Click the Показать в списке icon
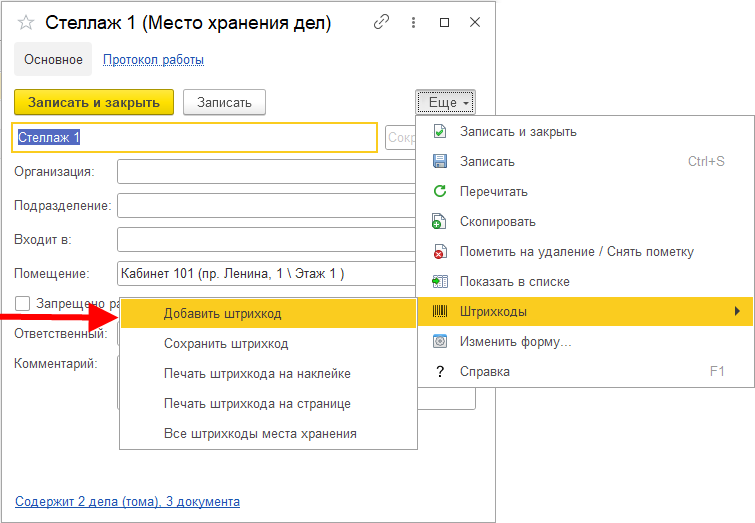This screenshot has width=755, height=523. [x=439, y=282]
